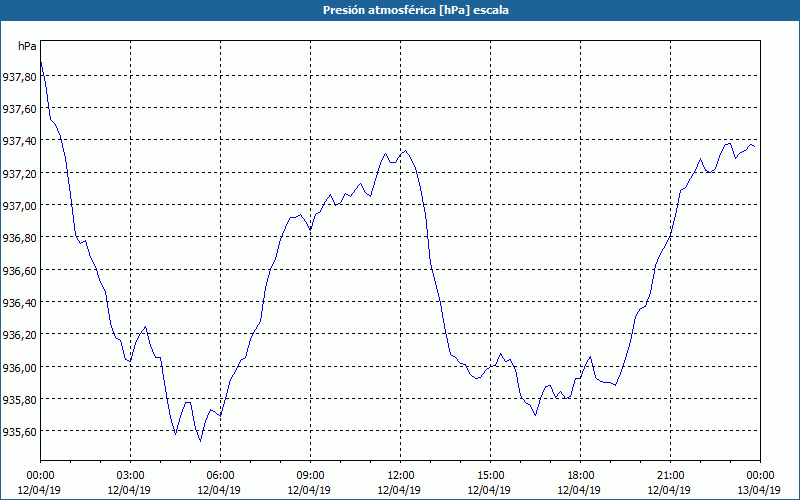Click the 936,80 y-axis value
This screenshot has width=800, height=500.
click(x=19, y=238)
